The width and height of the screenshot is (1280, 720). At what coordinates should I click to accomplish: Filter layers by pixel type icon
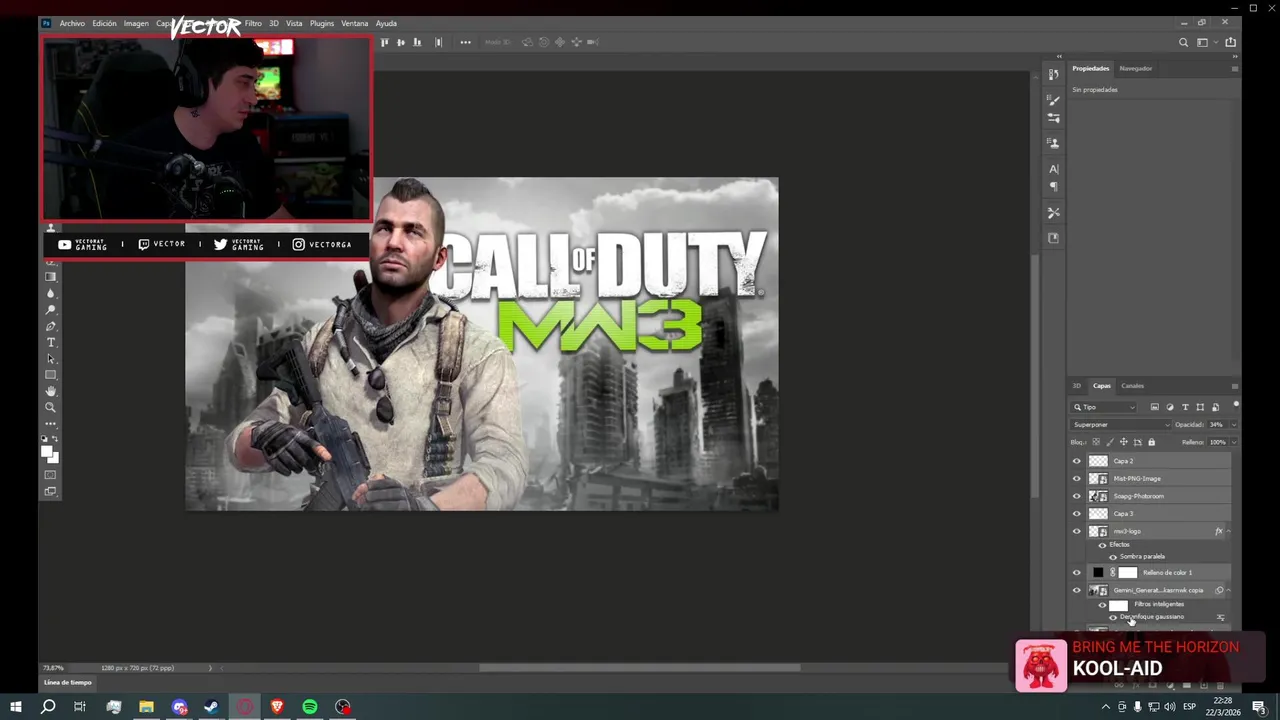(1154, 407)
